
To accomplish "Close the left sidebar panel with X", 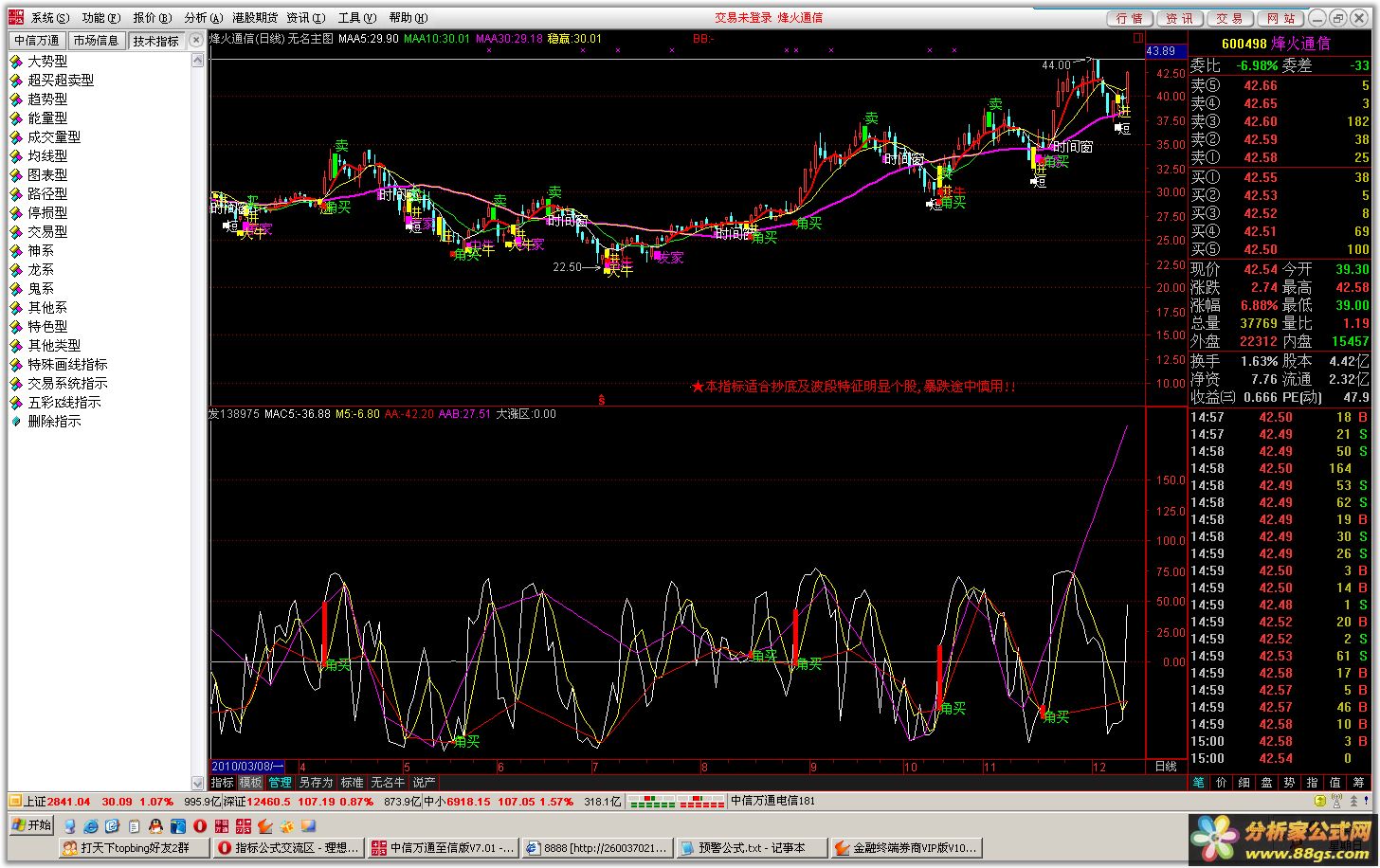I will pos(196,40).
